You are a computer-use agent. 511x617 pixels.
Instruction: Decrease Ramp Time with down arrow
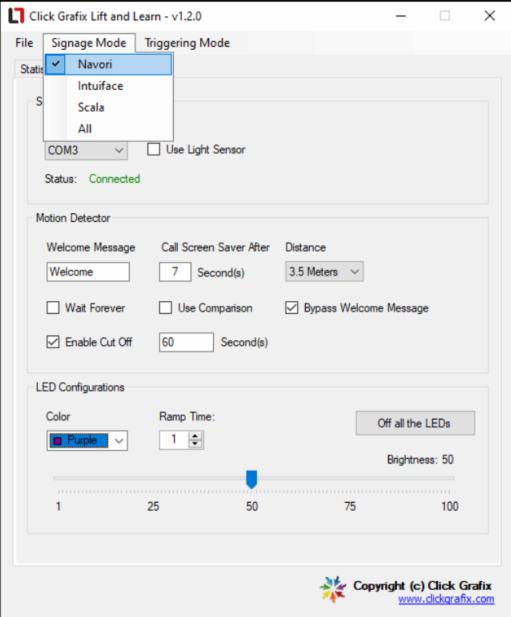[x=195, y=444]
